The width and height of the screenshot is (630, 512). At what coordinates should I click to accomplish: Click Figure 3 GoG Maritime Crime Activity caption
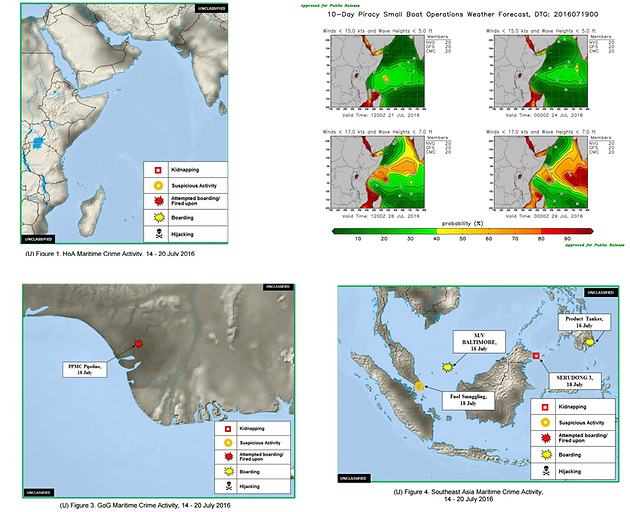coord(145,505)
